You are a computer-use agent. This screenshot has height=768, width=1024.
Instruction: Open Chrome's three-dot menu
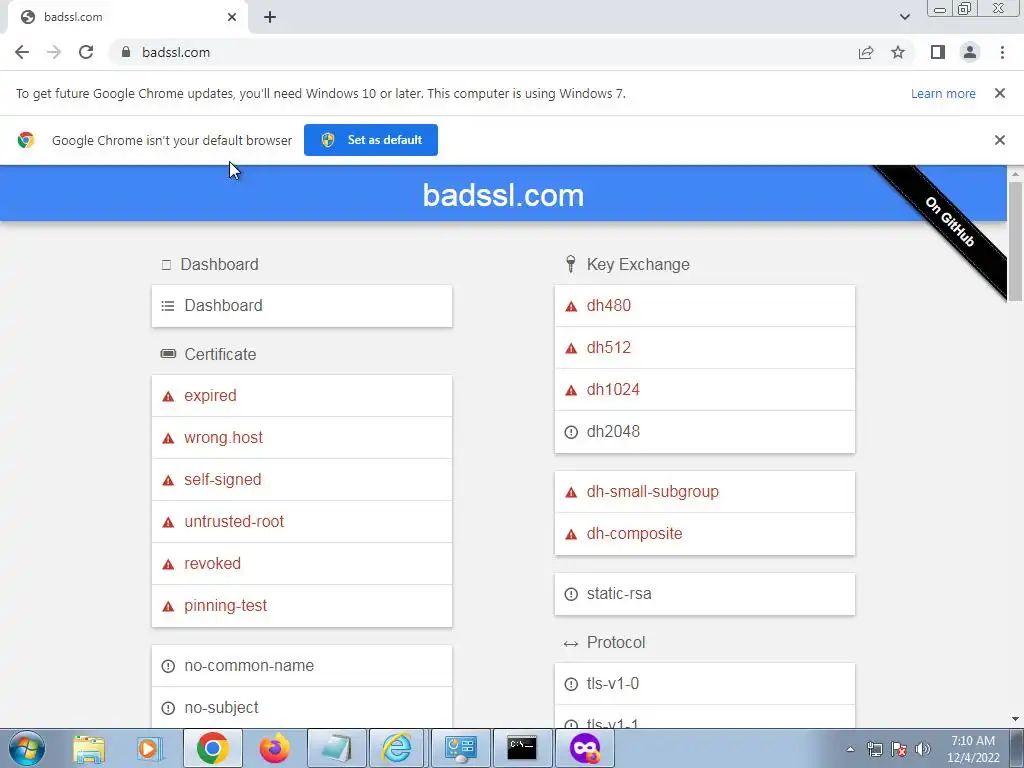[1002, 52]
